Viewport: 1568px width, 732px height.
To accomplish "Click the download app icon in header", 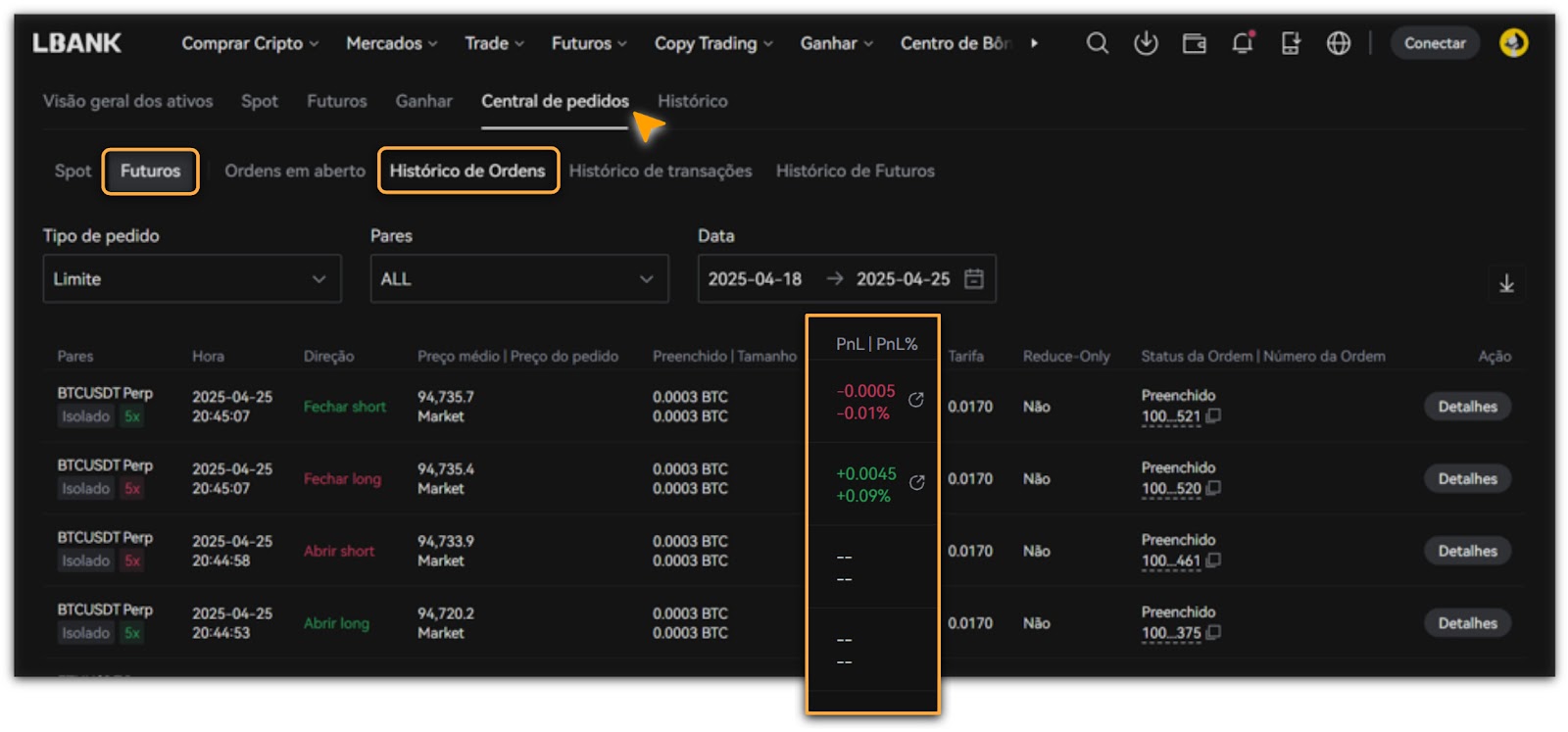I will coord(1146,43).
